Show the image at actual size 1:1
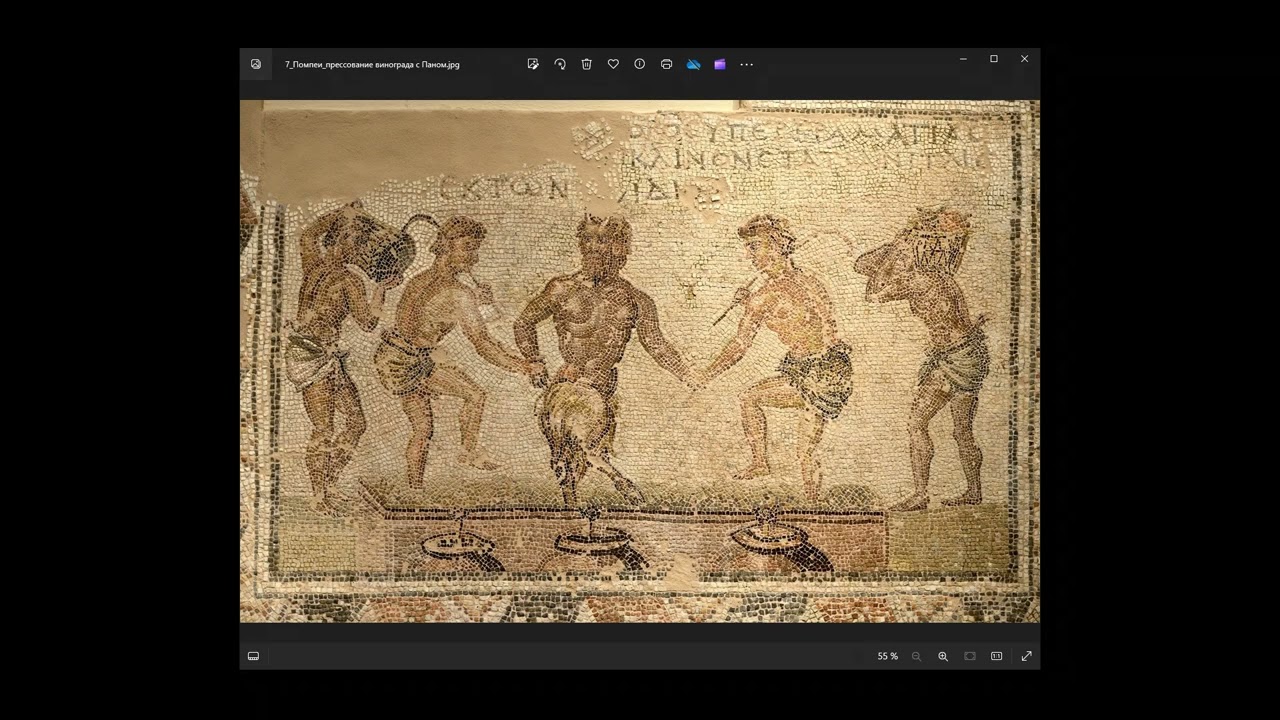 (x=997, y=656)
